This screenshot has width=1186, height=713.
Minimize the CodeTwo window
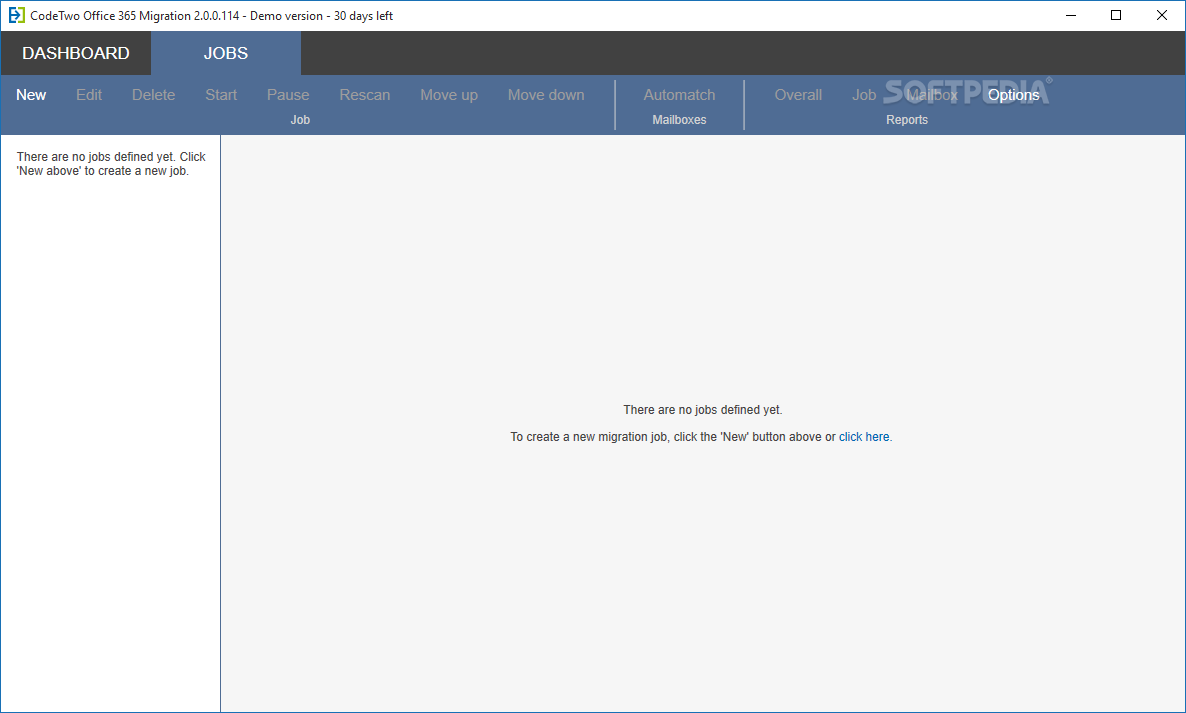(1070, 15)
